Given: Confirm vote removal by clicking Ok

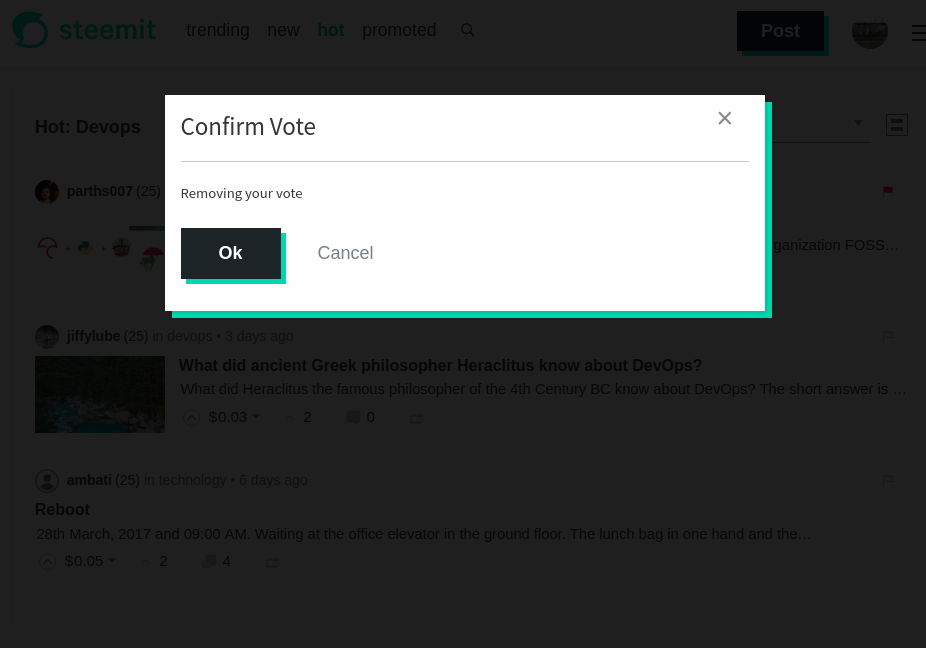Looking at the screenshot, I should click(x=230, y=253).
